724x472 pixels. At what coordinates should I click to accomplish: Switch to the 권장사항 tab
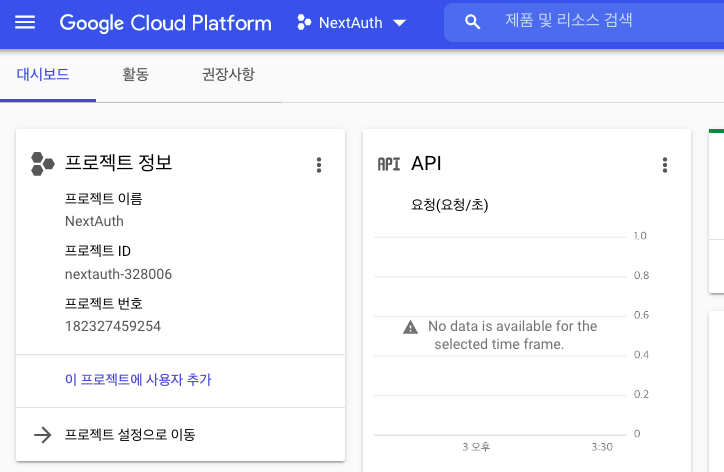click(228, 74)
